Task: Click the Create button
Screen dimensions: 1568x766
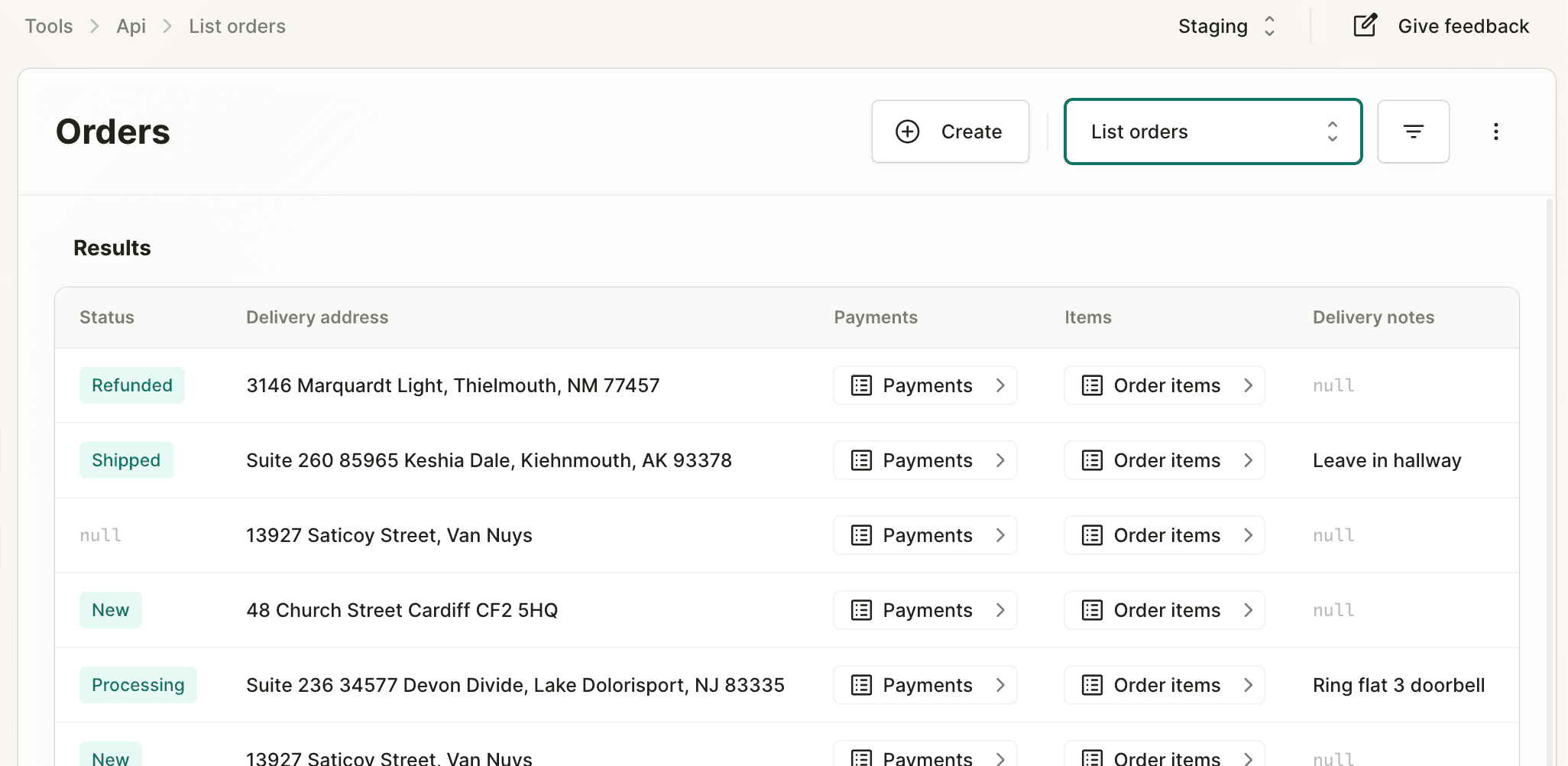Action: pyautogui.click(x=950, y=131)
